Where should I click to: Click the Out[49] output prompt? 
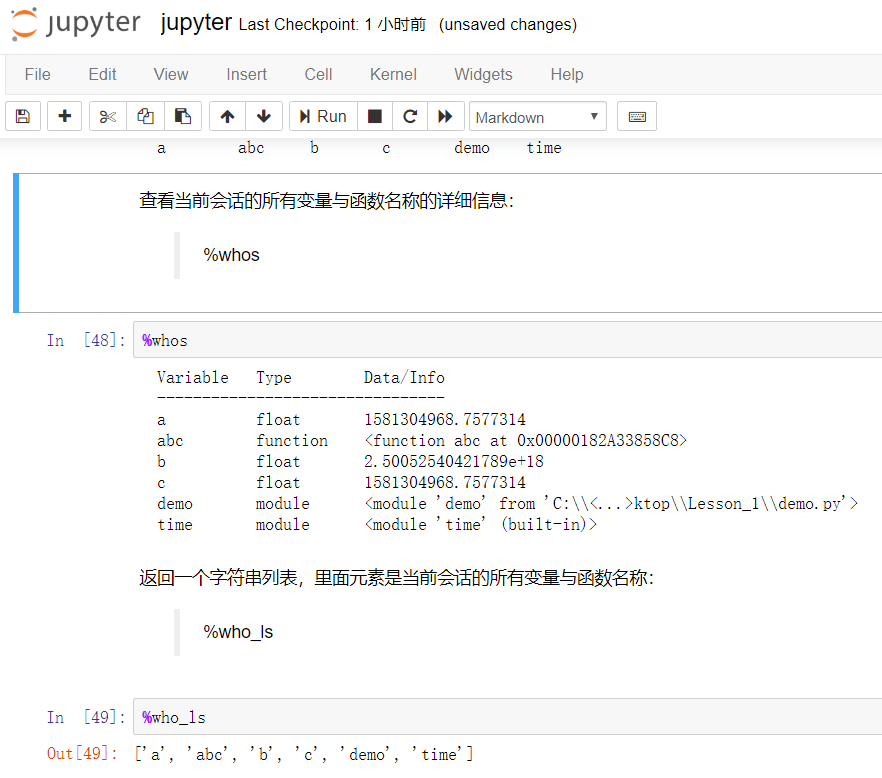pyautogui.click(x=83, y=754)
